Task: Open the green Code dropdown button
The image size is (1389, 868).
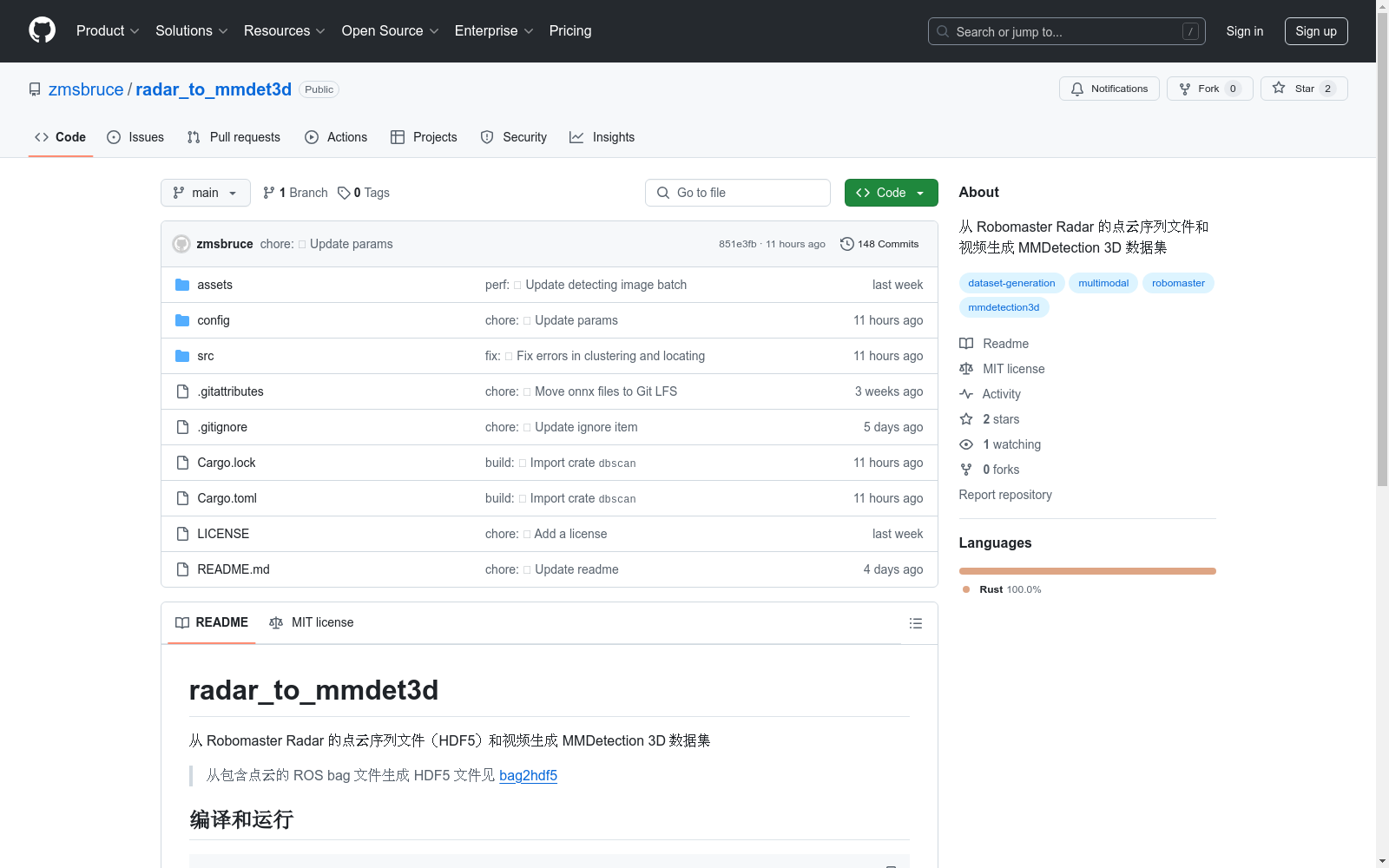Action: [891, 193]
